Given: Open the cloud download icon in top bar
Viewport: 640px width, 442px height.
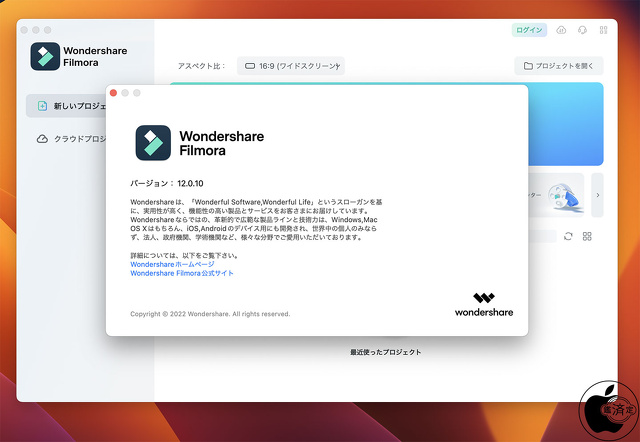Looking at the screenshot, I should [561, 30].
